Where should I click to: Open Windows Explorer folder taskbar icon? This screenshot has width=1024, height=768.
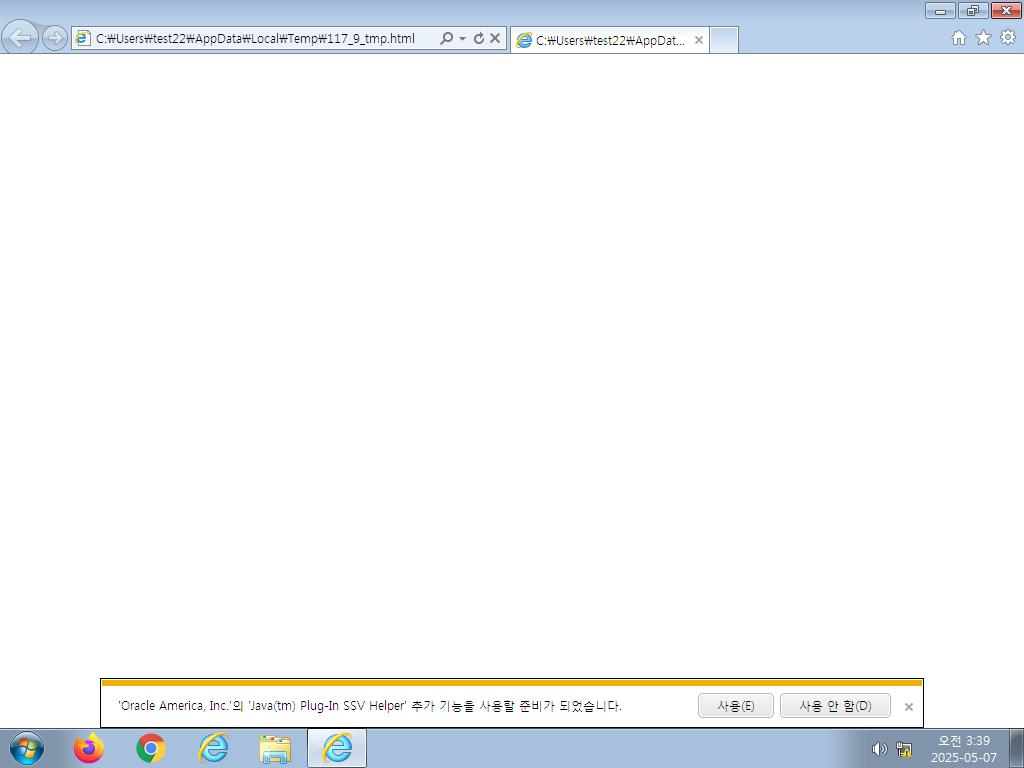tap(275, 749)
